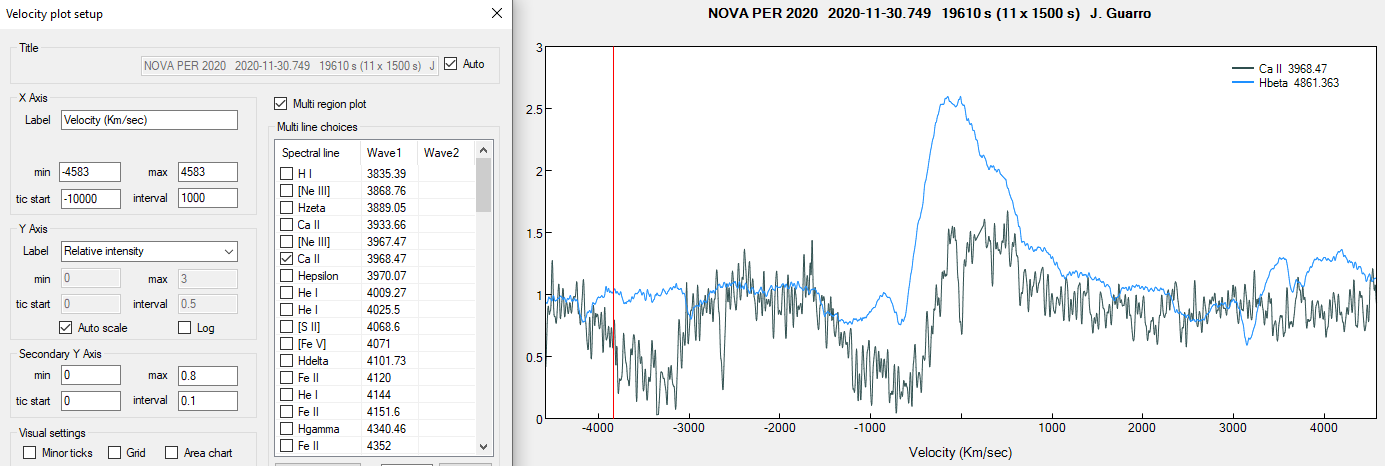Click the Hbeta legend entry

tap(1299, 83)
